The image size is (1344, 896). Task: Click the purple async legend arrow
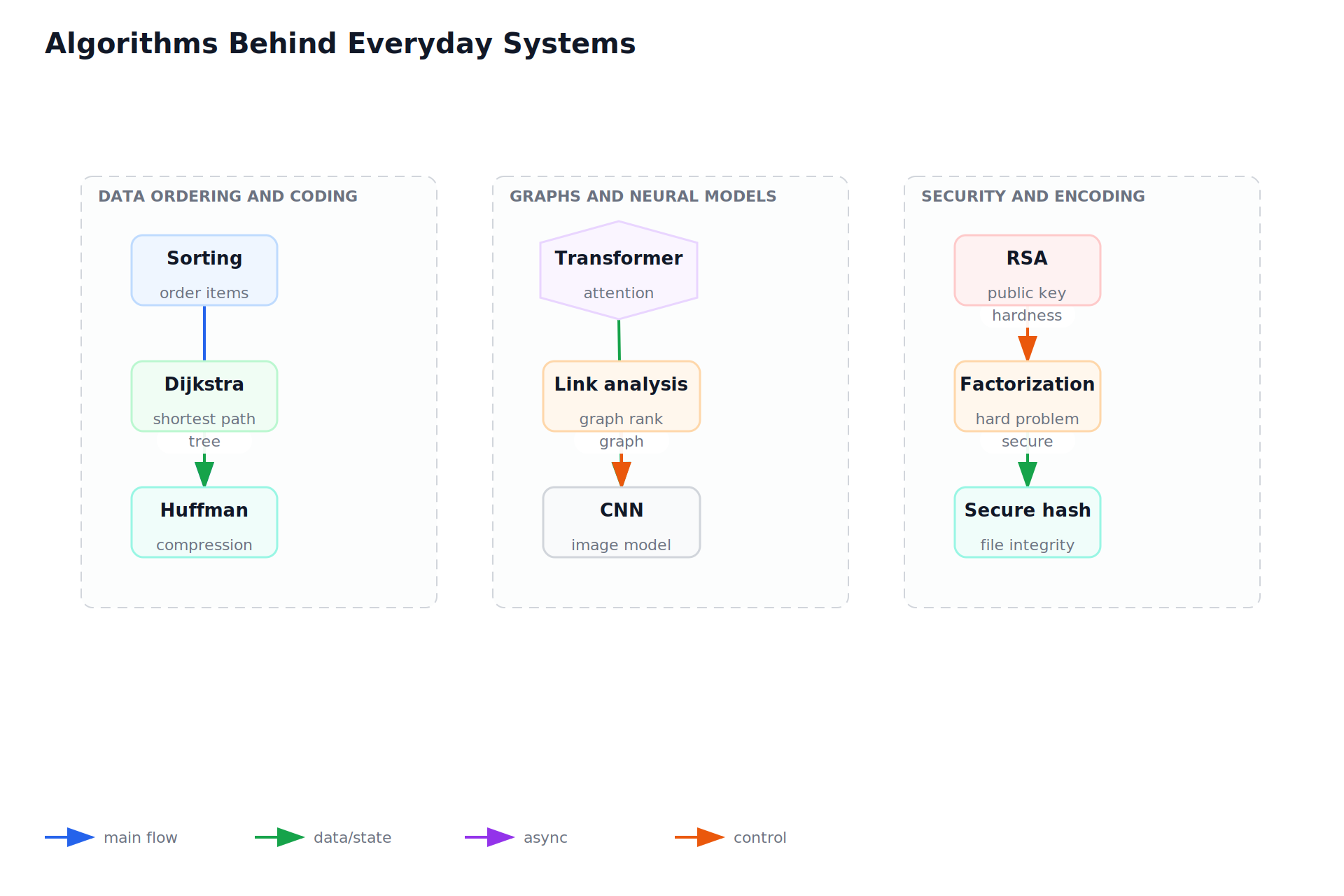coord(490,837)
